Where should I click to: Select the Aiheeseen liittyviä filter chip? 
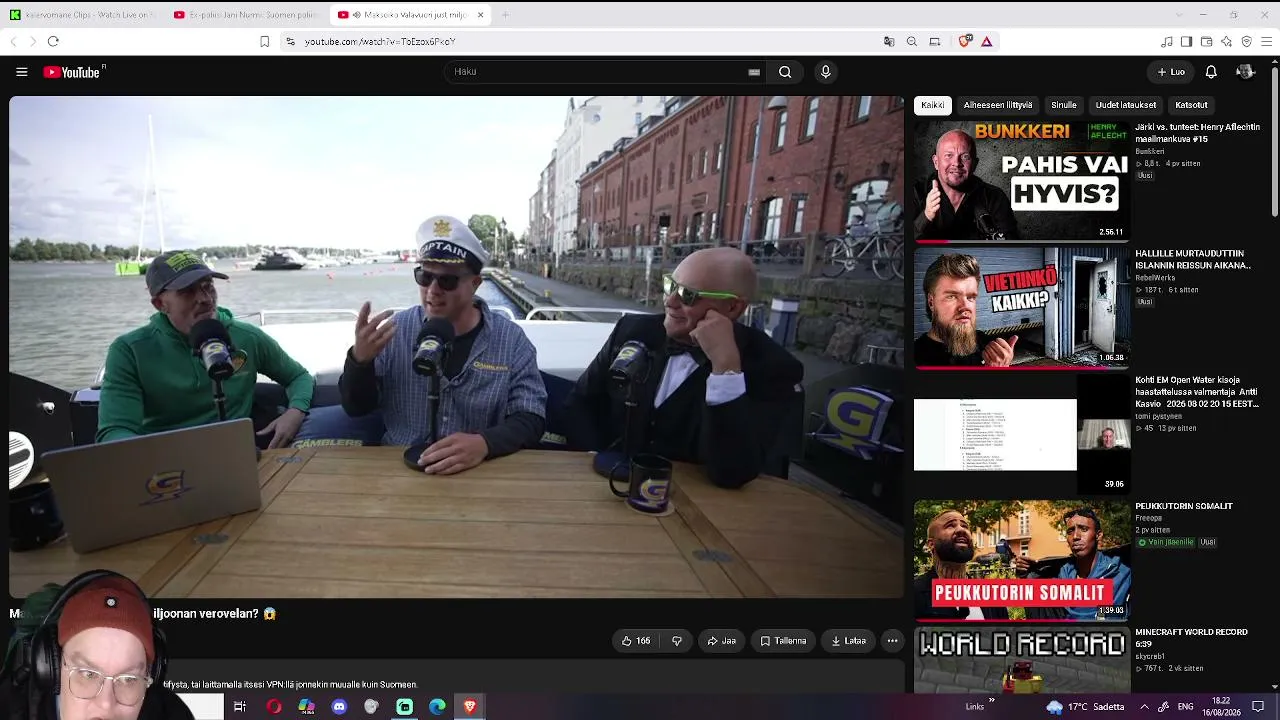998,105
